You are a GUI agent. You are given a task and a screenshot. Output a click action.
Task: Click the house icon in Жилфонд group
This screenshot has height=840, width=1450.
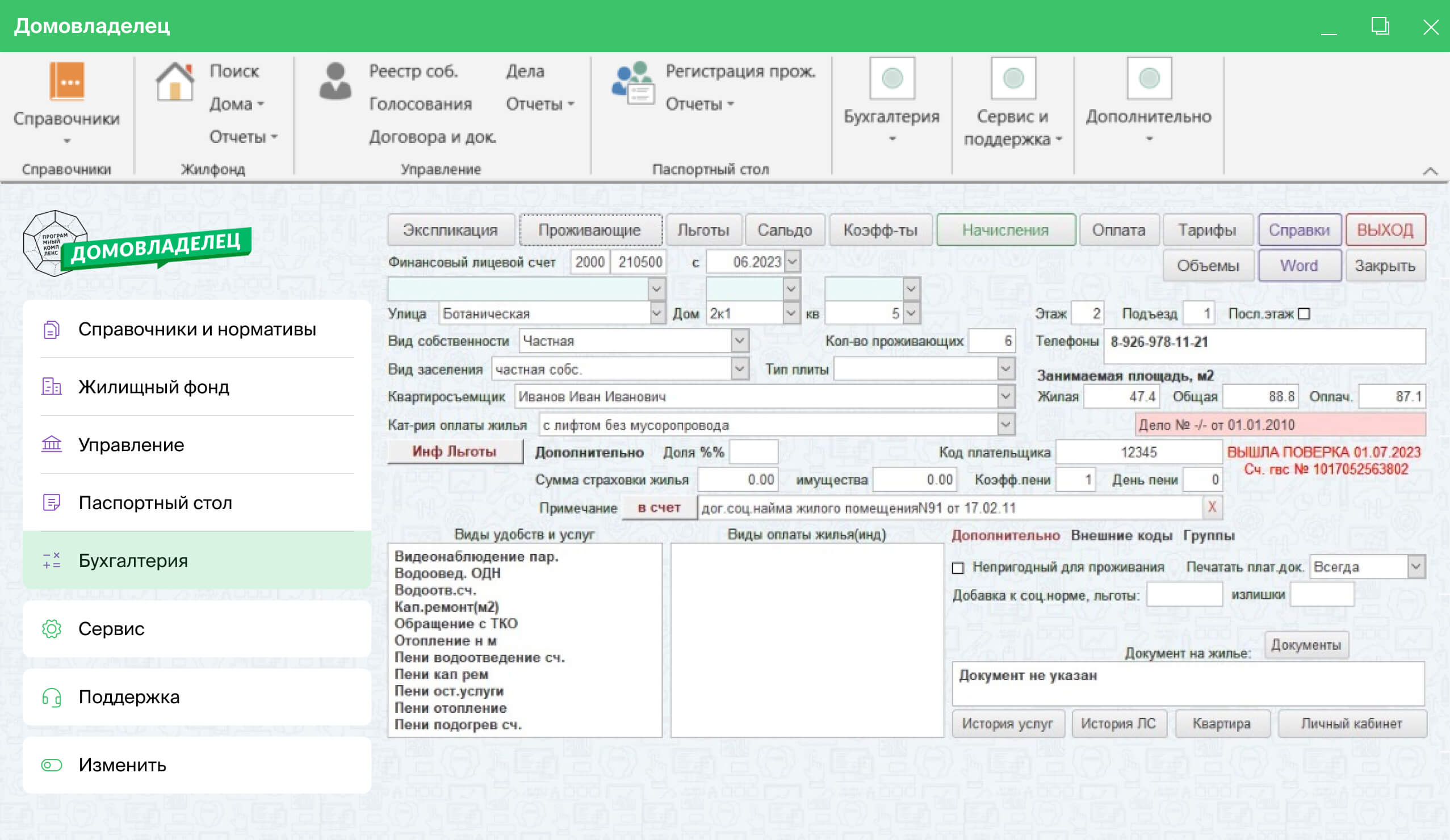coord(174,82)
